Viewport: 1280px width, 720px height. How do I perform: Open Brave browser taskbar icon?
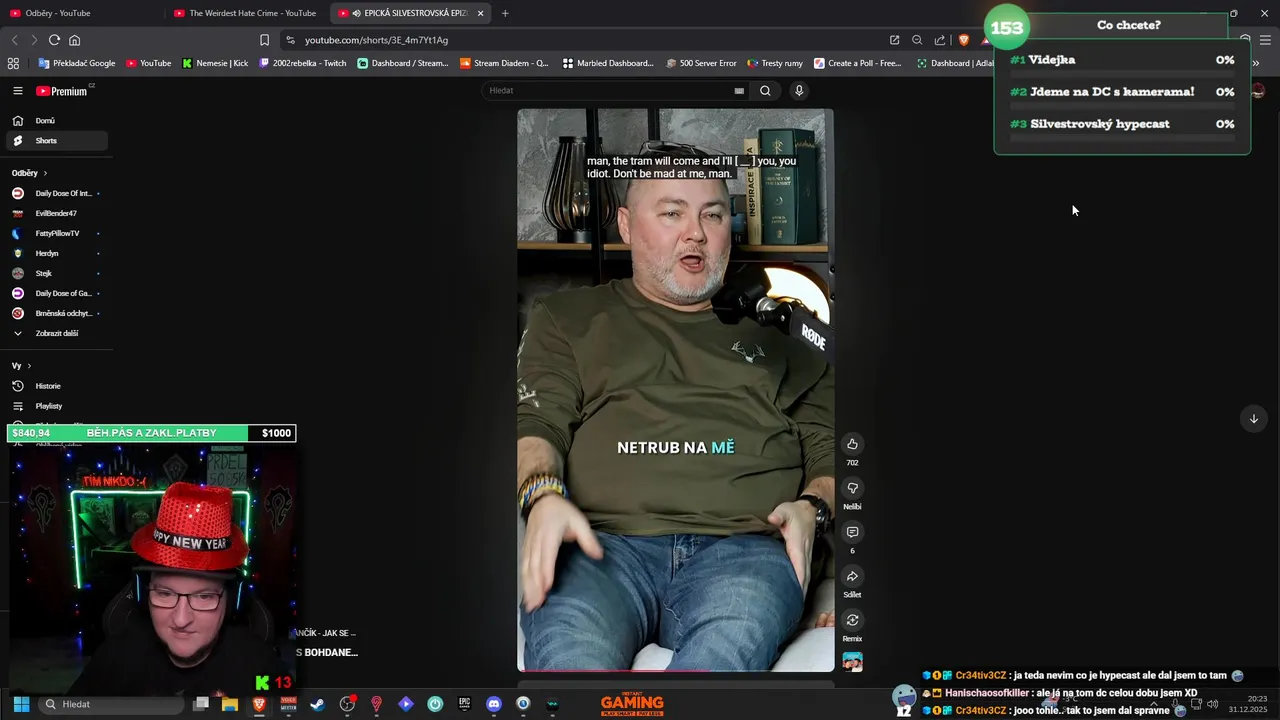(x=259, y=704)
